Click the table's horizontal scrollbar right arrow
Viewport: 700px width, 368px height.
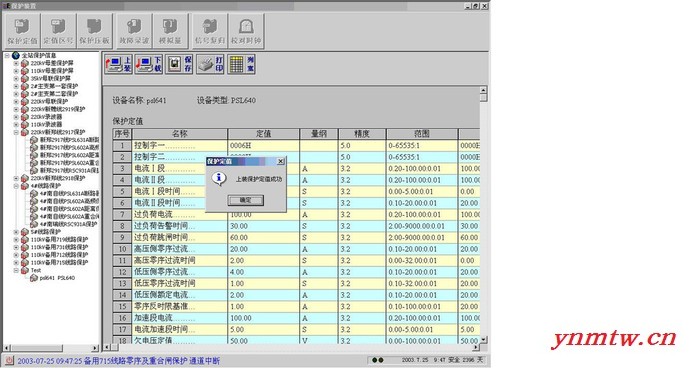(x=476, y=347)
